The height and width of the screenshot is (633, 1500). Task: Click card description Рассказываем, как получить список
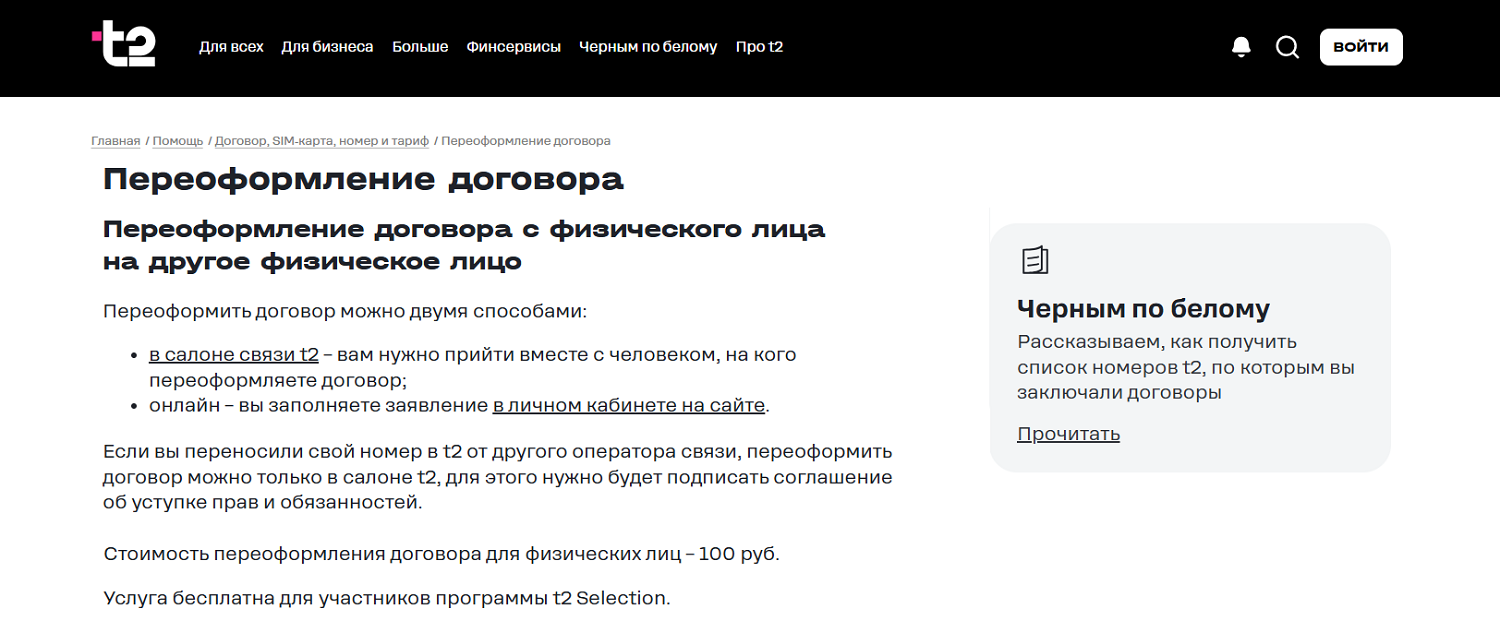tap(1186, 367)
